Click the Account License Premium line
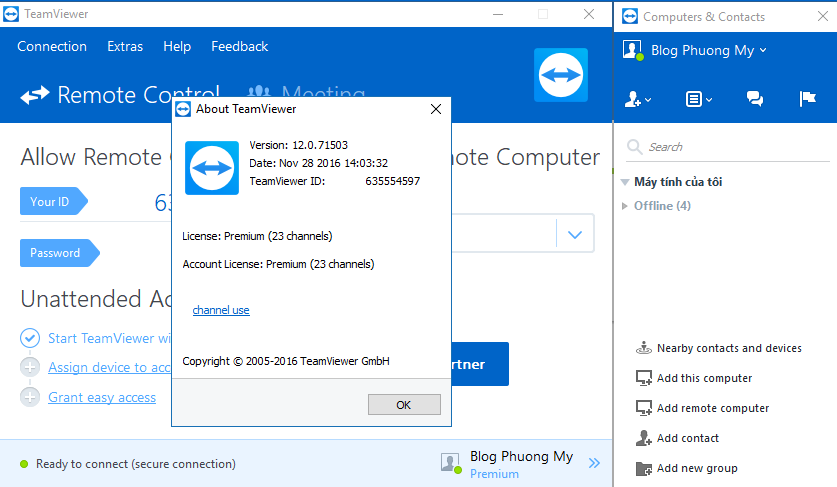837x487 pixels. coord(278,264)
